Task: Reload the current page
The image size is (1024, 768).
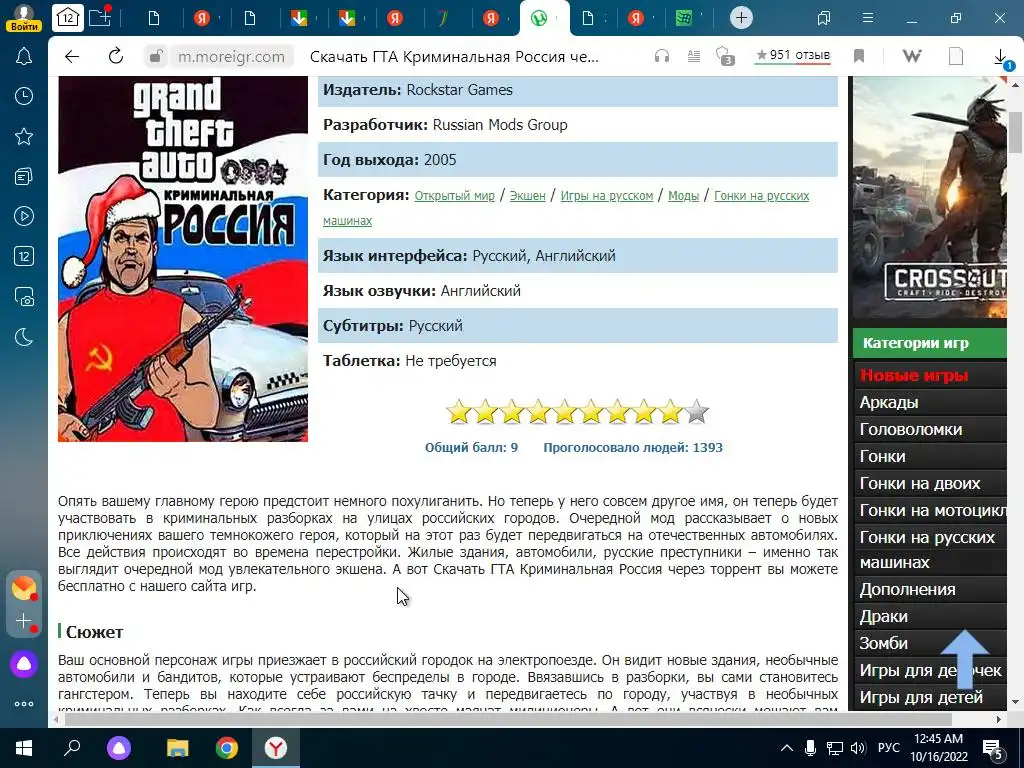Action: click(116, 56)
